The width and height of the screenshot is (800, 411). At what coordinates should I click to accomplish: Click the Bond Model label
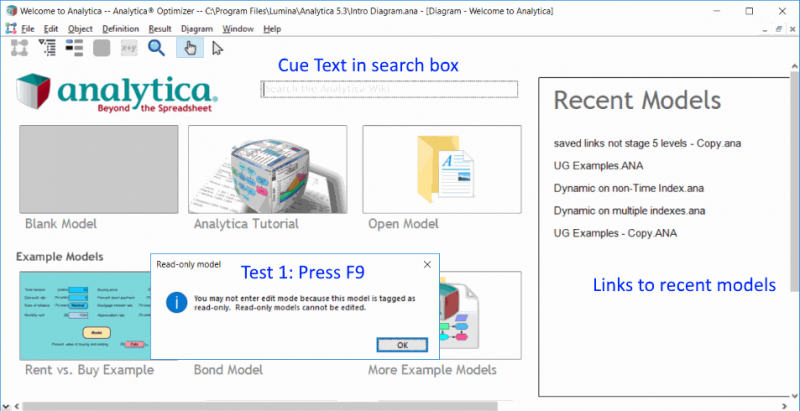228,370
